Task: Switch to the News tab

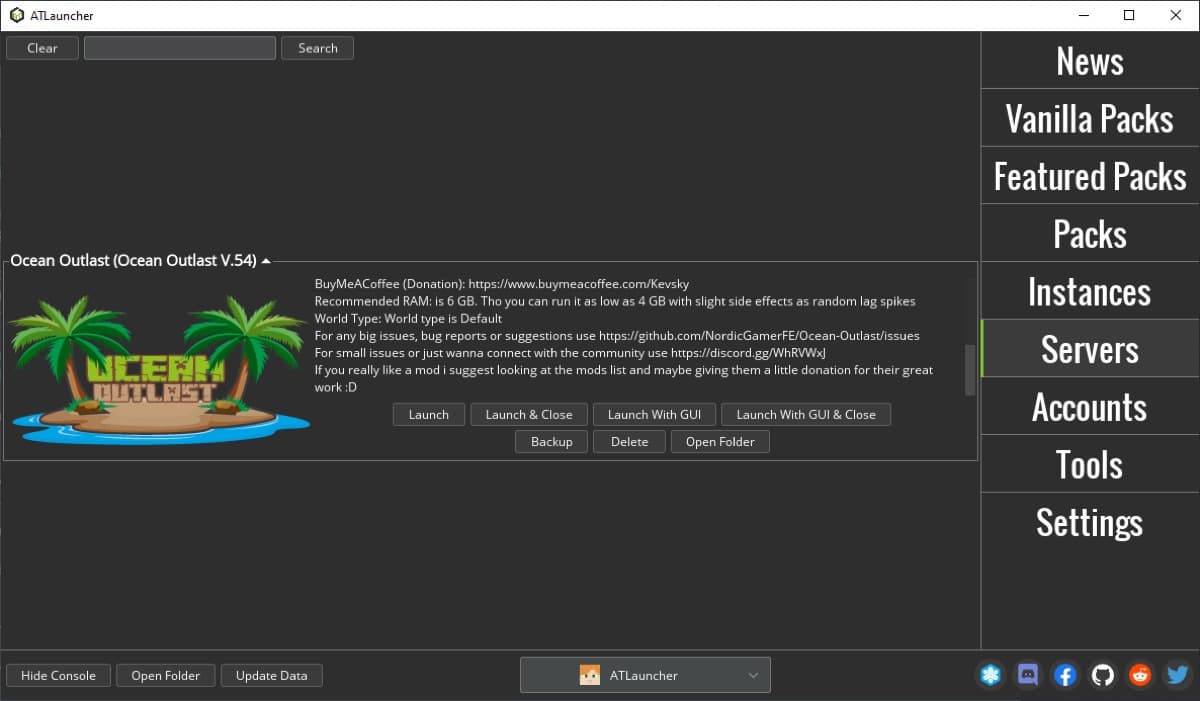Action: [x=1090, y=61]
